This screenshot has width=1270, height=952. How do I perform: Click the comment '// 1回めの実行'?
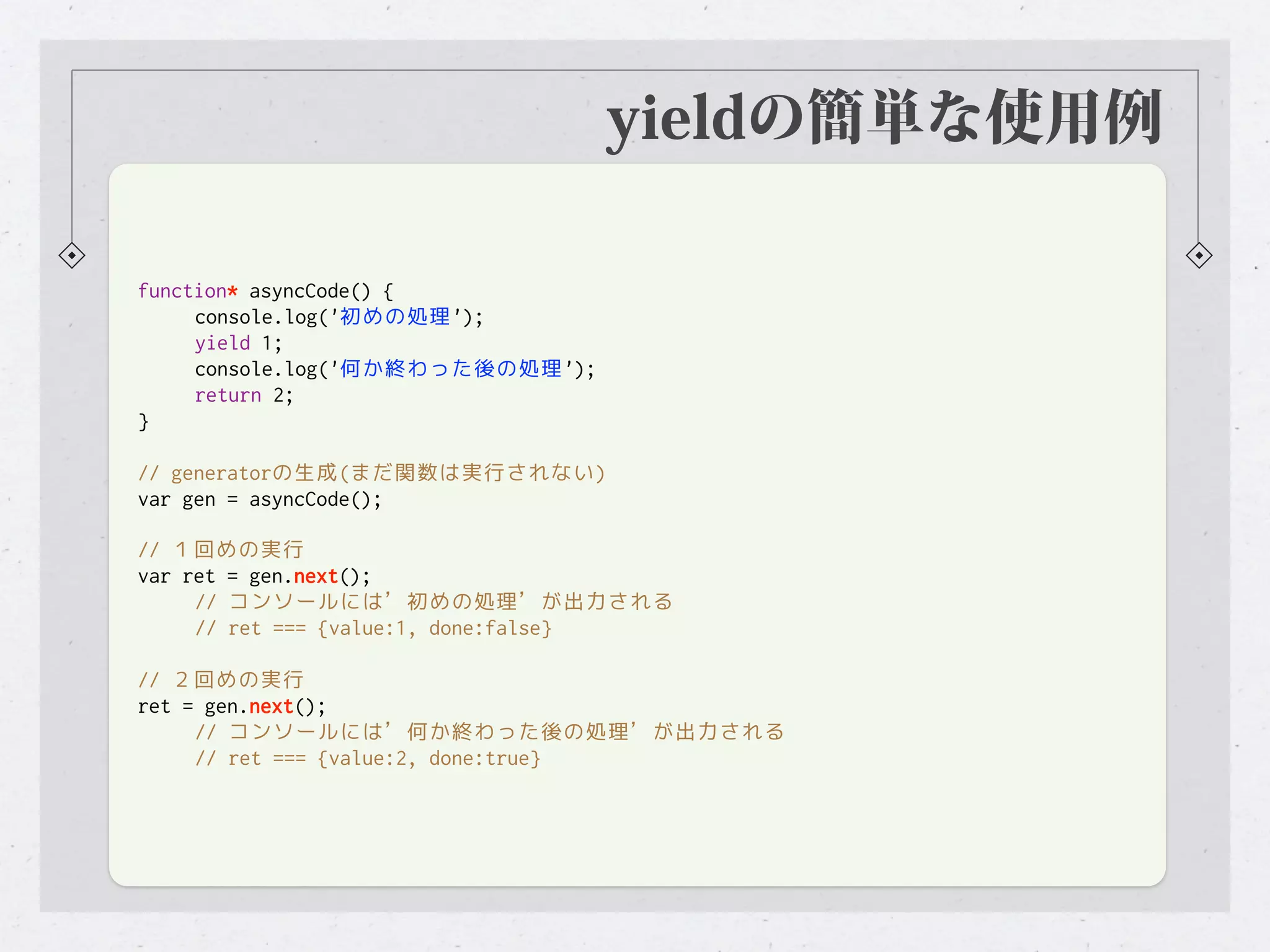click(221, 550)
